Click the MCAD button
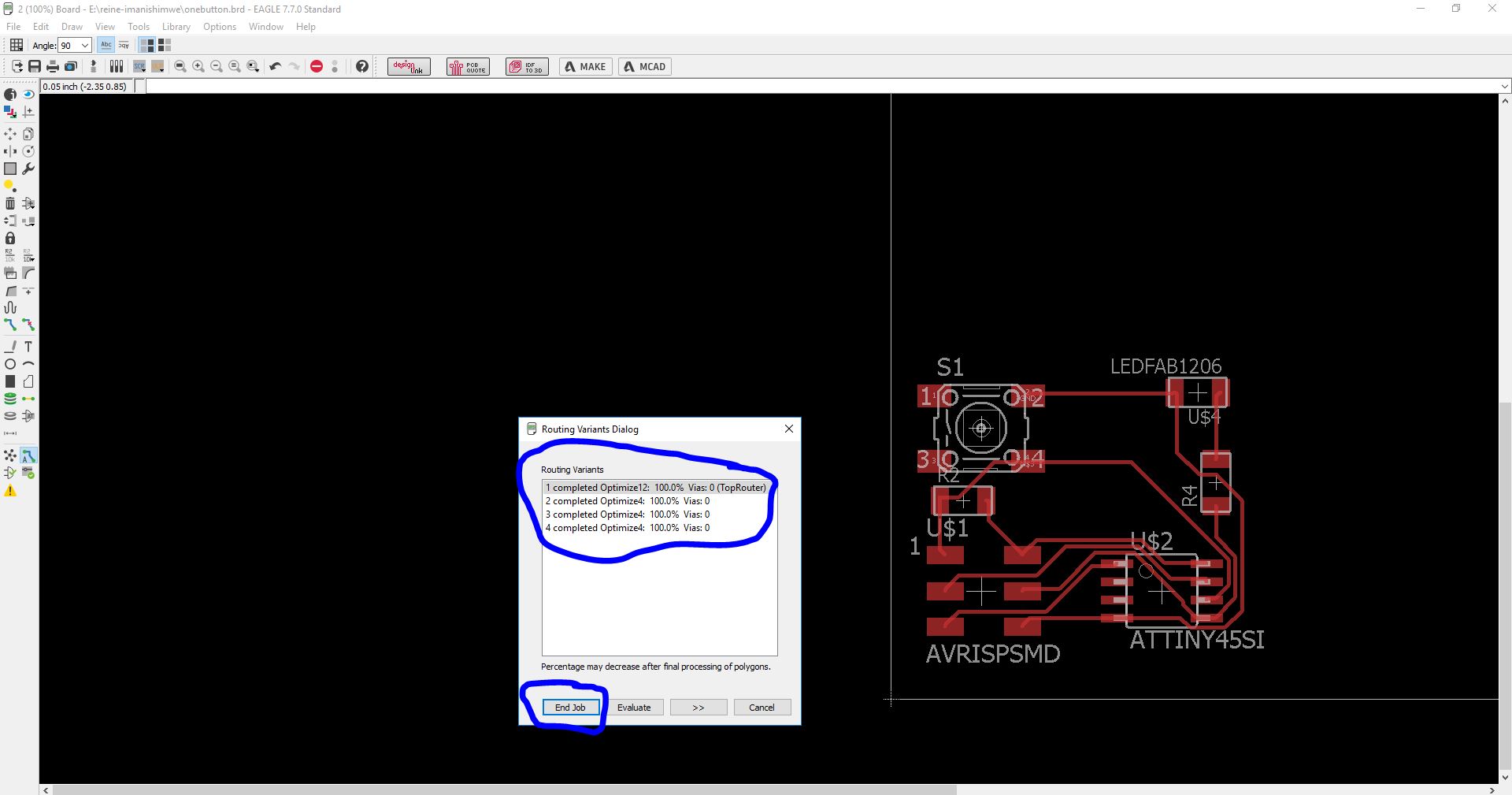 (x=645, y=67)
